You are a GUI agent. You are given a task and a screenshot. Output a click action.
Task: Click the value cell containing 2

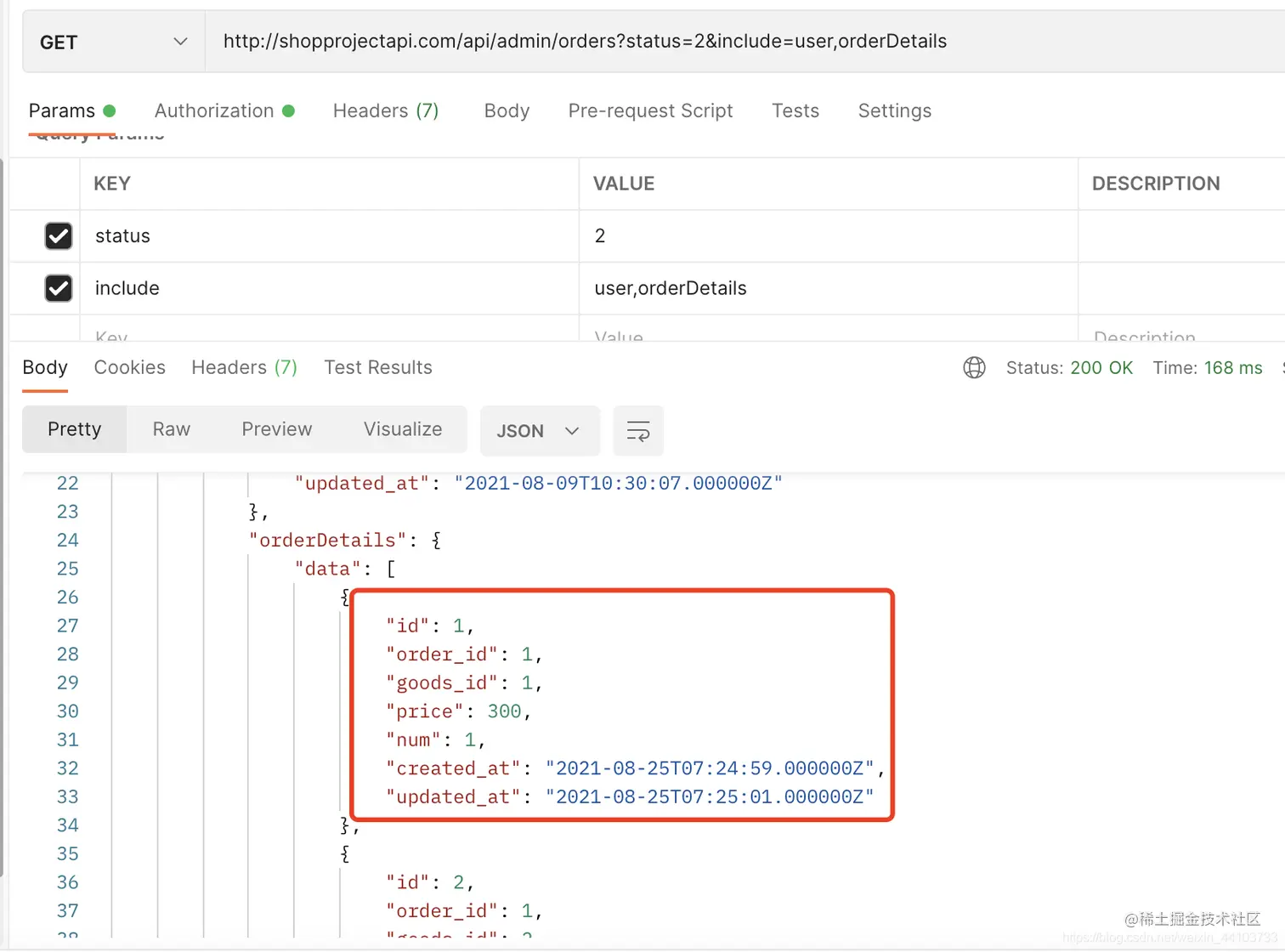829,236
